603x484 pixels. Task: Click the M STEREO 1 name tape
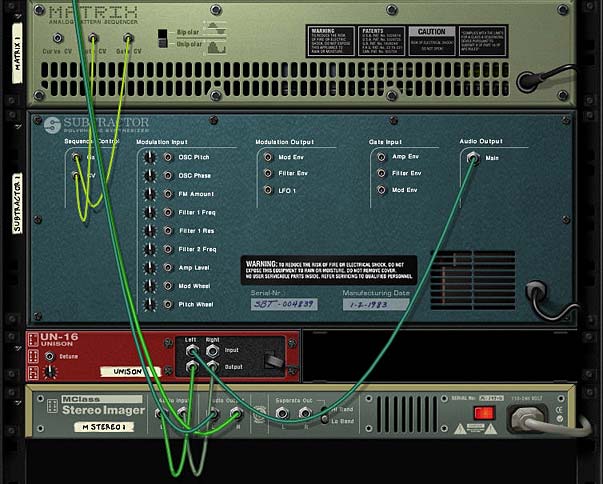pyautogui.click(x=104, y=427)
